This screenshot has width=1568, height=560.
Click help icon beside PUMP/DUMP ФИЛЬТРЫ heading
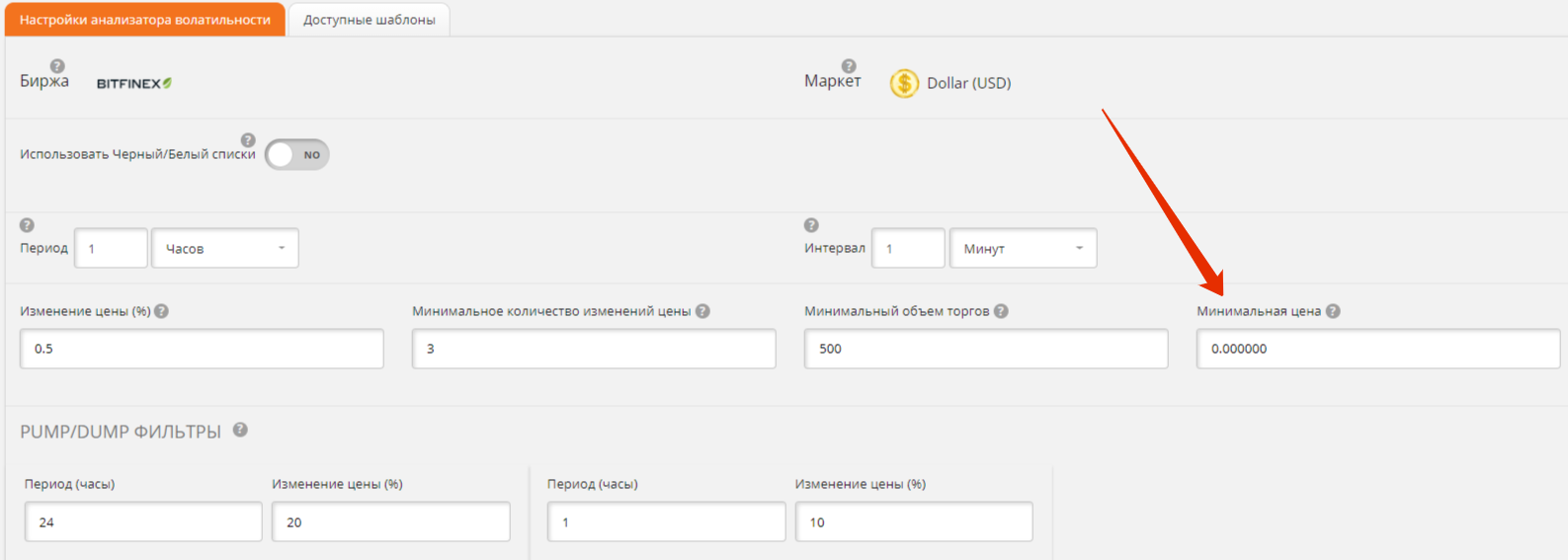pyautogui.click(x=240, y=430)
